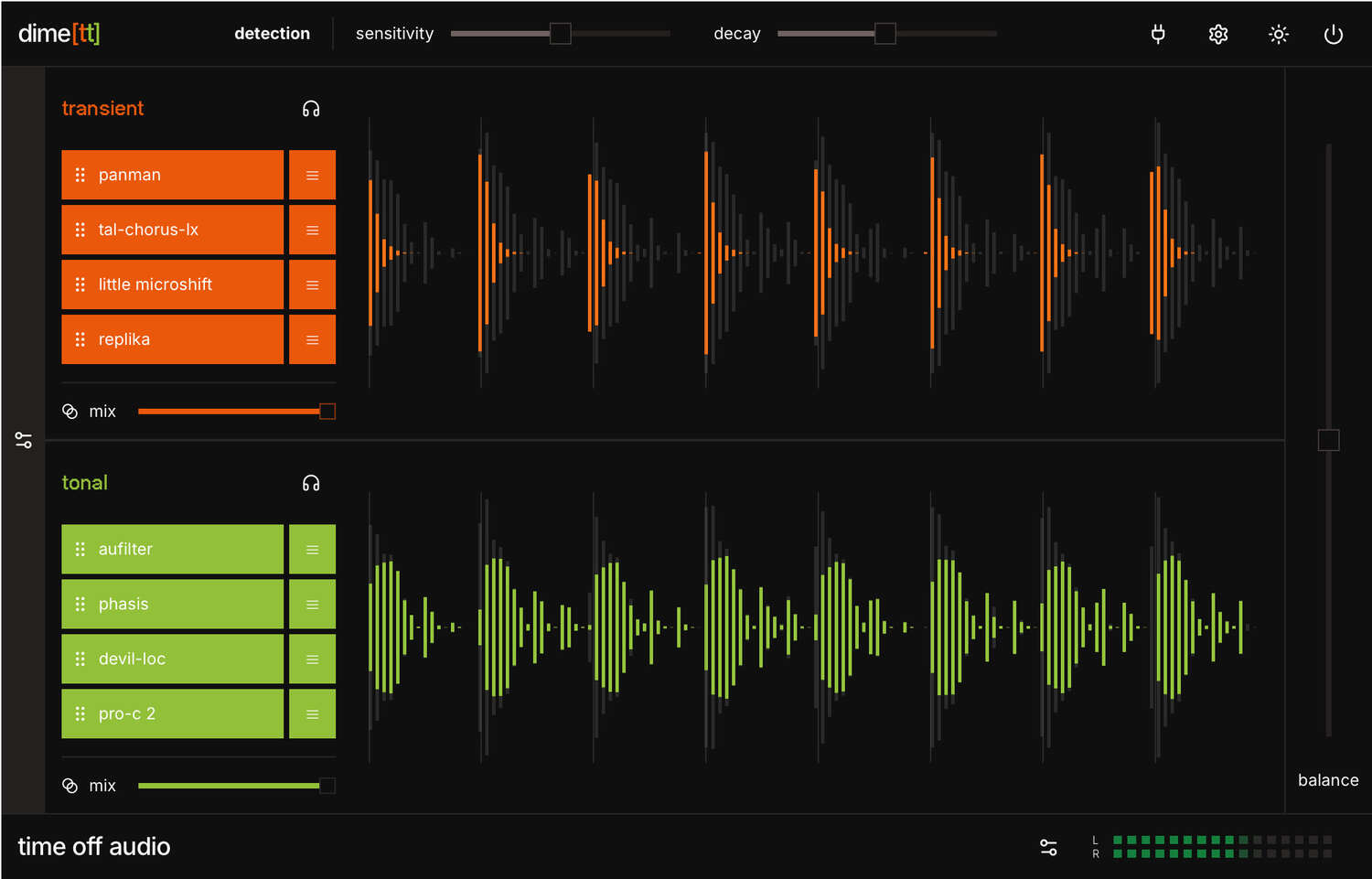This screenshot has width=1372, height=879.
Task: Select the detection tab
Action: click(x=272, y=34)
